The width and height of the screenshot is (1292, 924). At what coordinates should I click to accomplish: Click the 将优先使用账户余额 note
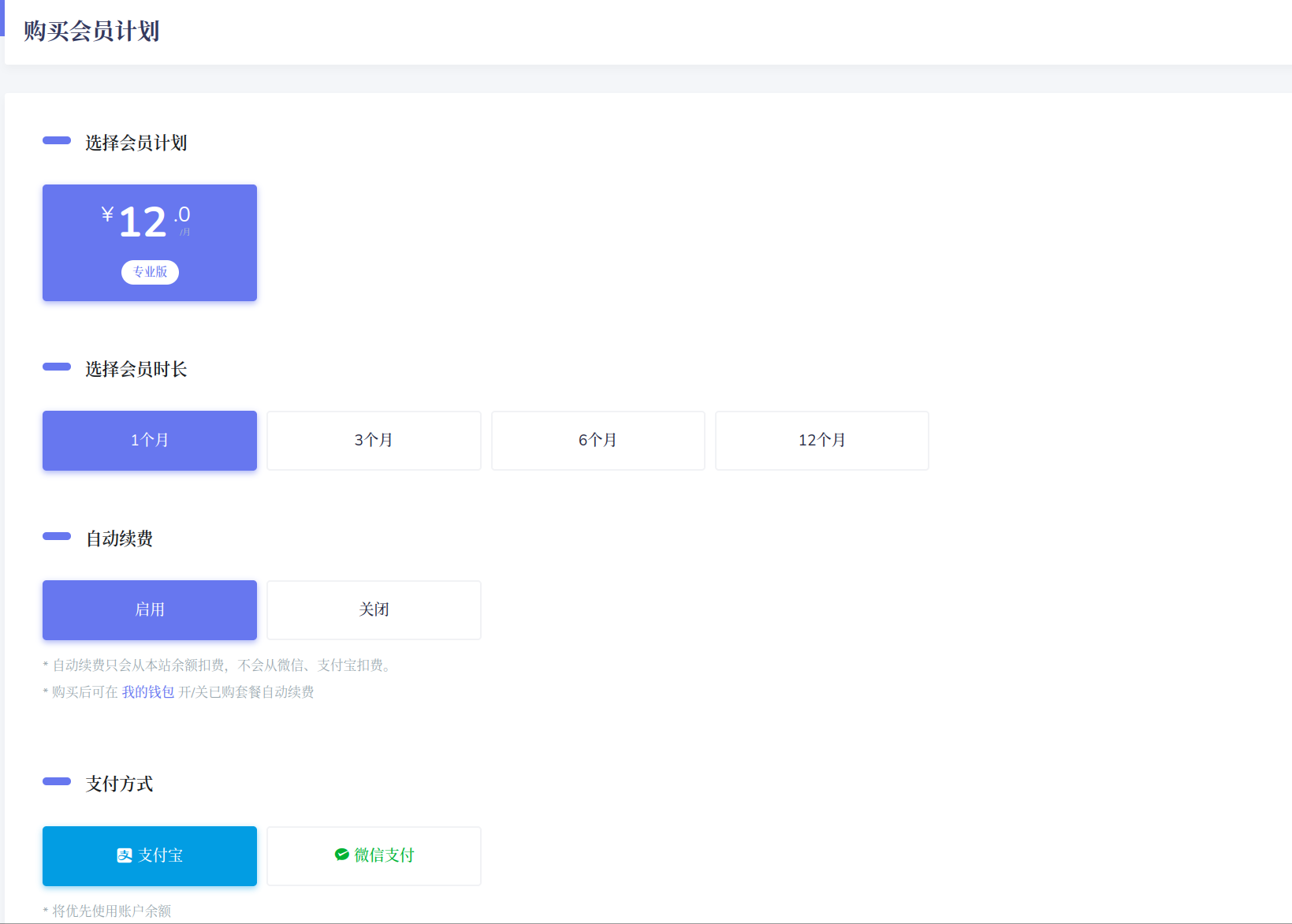coord(111,911)
